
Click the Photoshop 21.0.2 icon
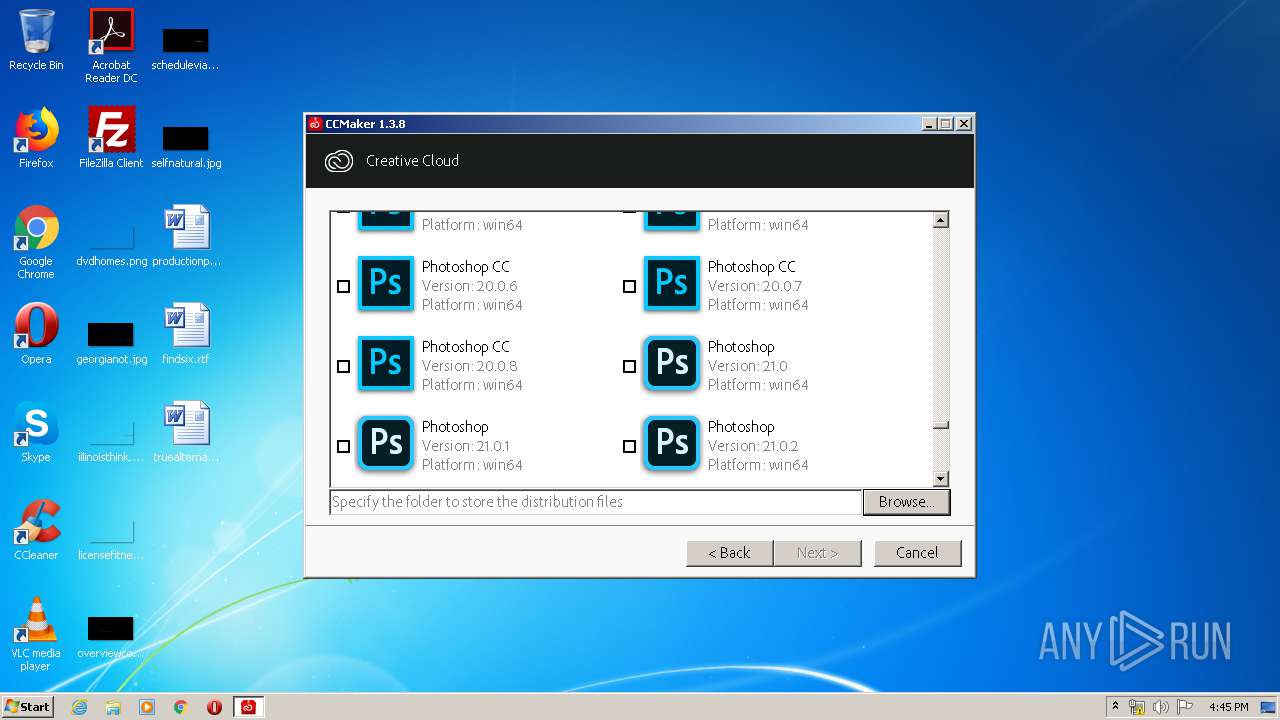[x=672, y=443]
